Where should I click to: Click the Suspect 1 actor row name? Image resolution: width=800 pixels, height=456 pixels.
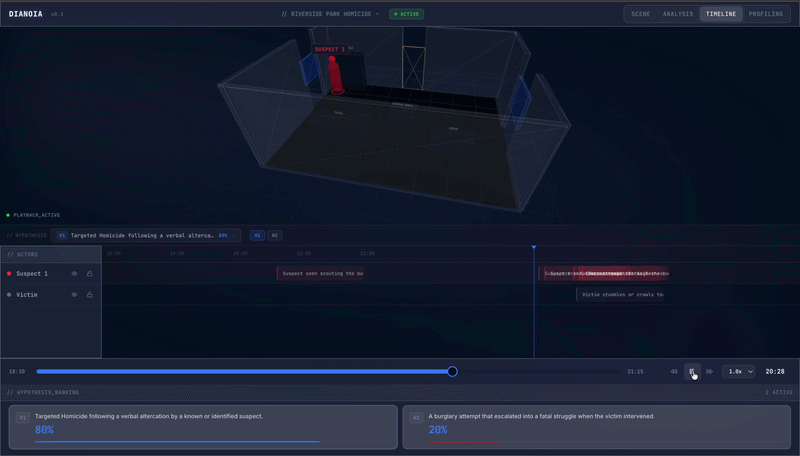pyautogui.click(x=32, y=274)
